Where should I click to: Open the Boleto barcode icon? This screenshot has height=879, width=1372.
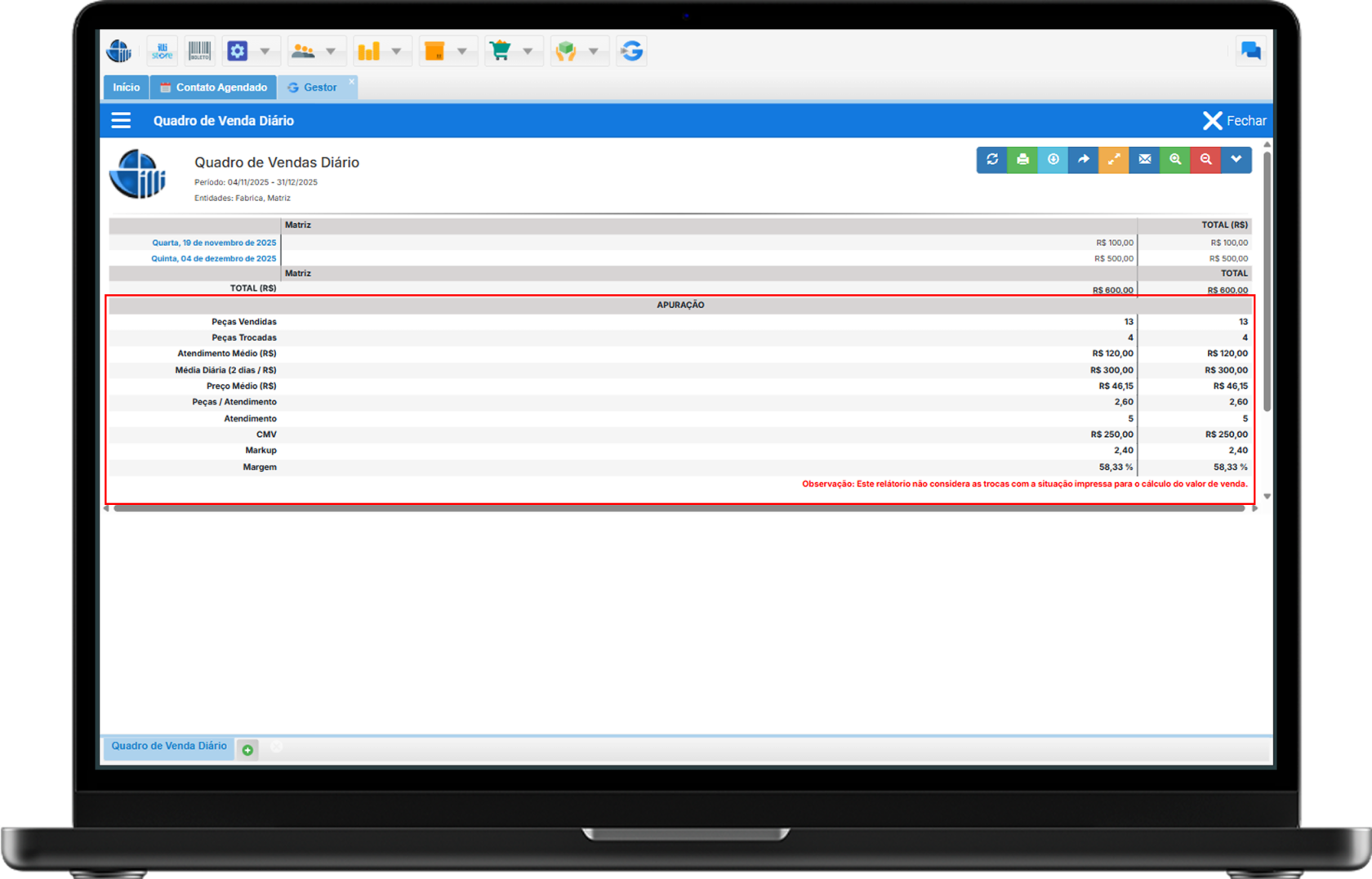click(199, 51)
